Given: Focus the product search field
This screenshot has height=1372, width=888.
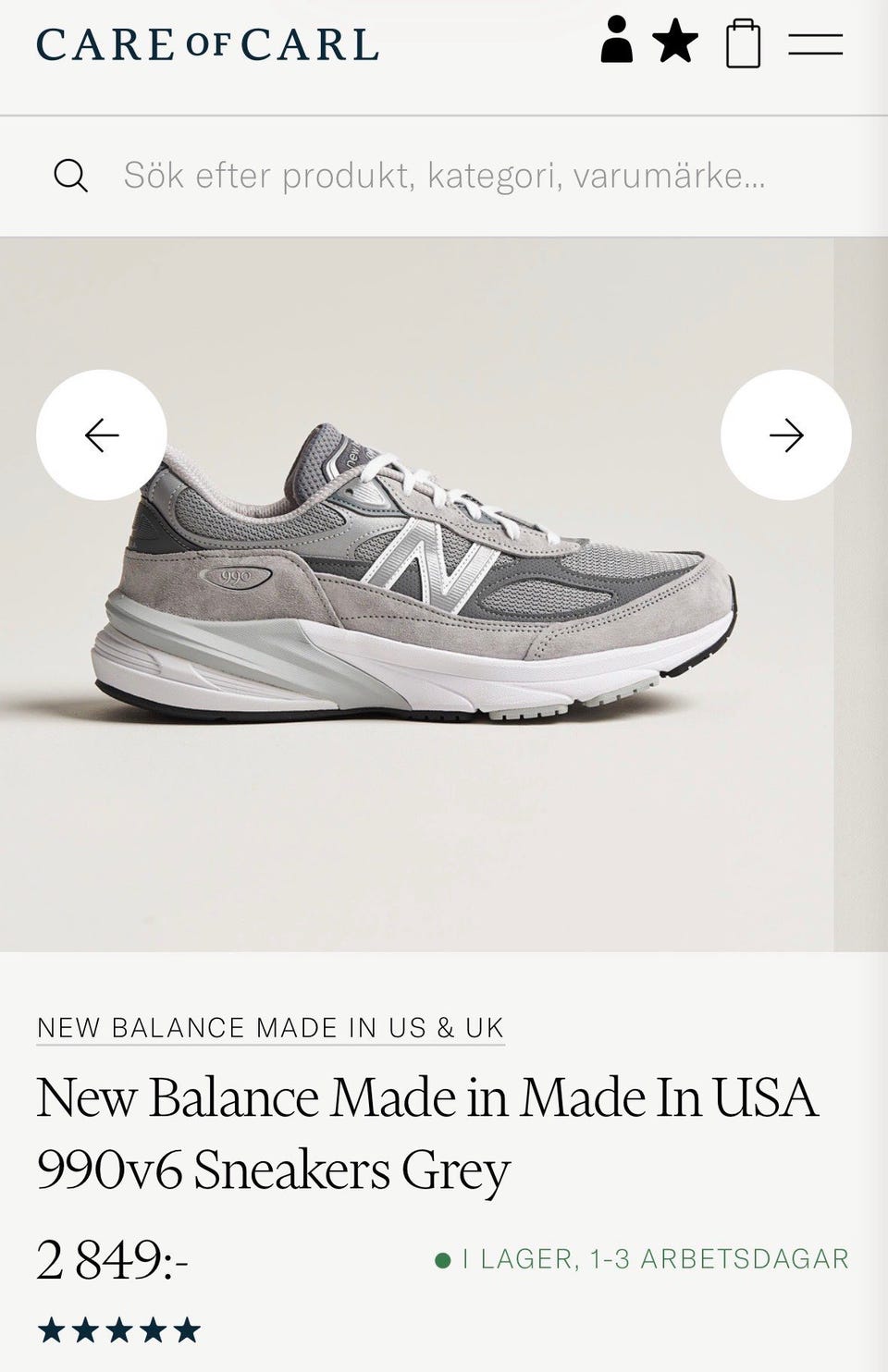Looking at the screenshot, I should [444, 175].
